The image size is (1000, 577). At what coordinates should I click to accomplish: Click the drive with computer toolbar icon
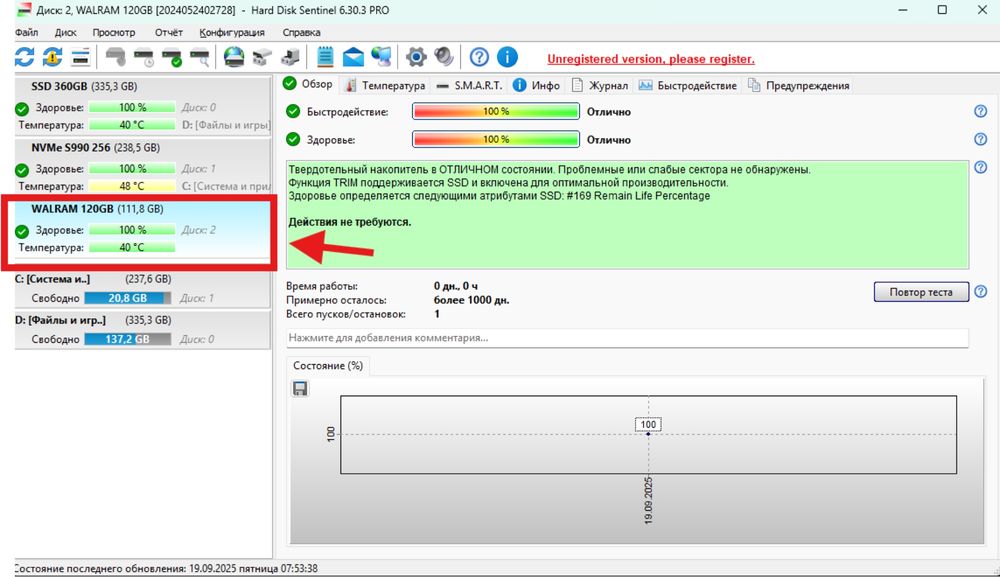[290, 57]
